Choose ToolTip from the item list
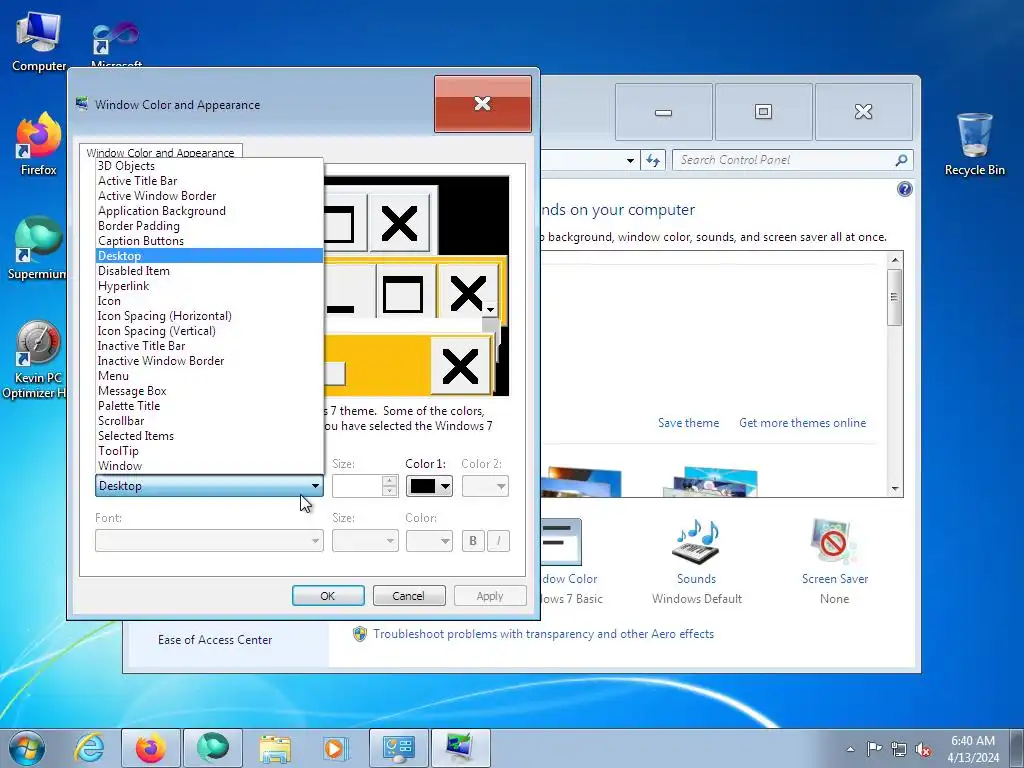The width and height of the screenshot is (1024, 768). click(209, 451)
